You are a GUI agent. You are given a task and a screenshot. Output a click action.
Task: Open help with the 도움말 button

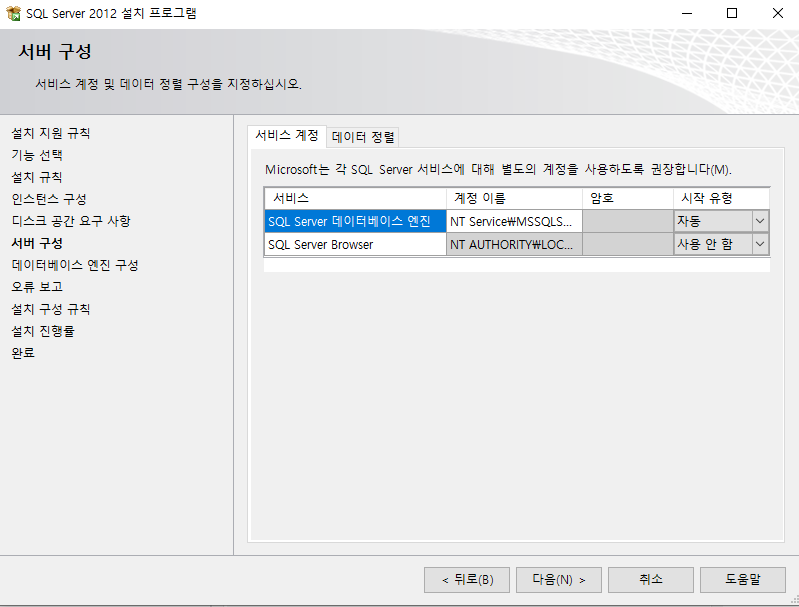click(742, 580)
